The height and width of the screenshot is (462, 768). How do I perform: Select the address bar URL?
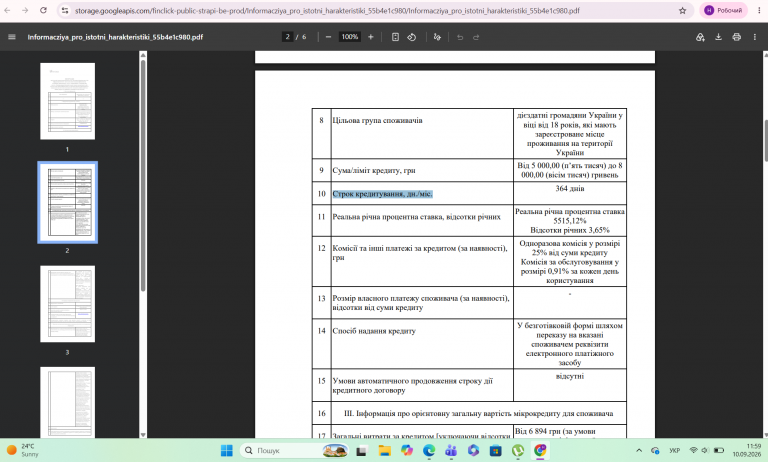tap(327, 10)
